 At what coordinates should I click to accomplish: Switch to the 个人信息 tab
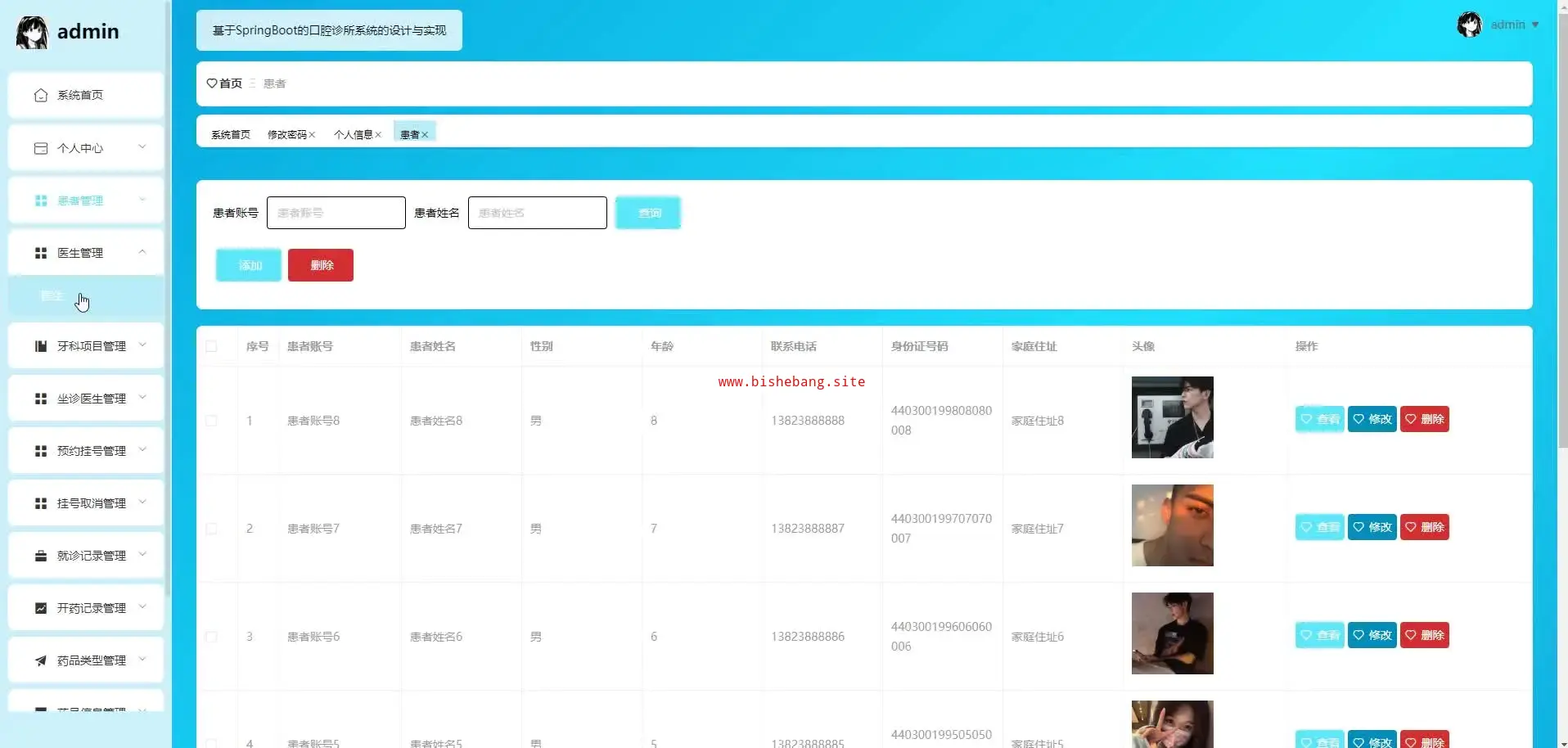coord(354,135)
